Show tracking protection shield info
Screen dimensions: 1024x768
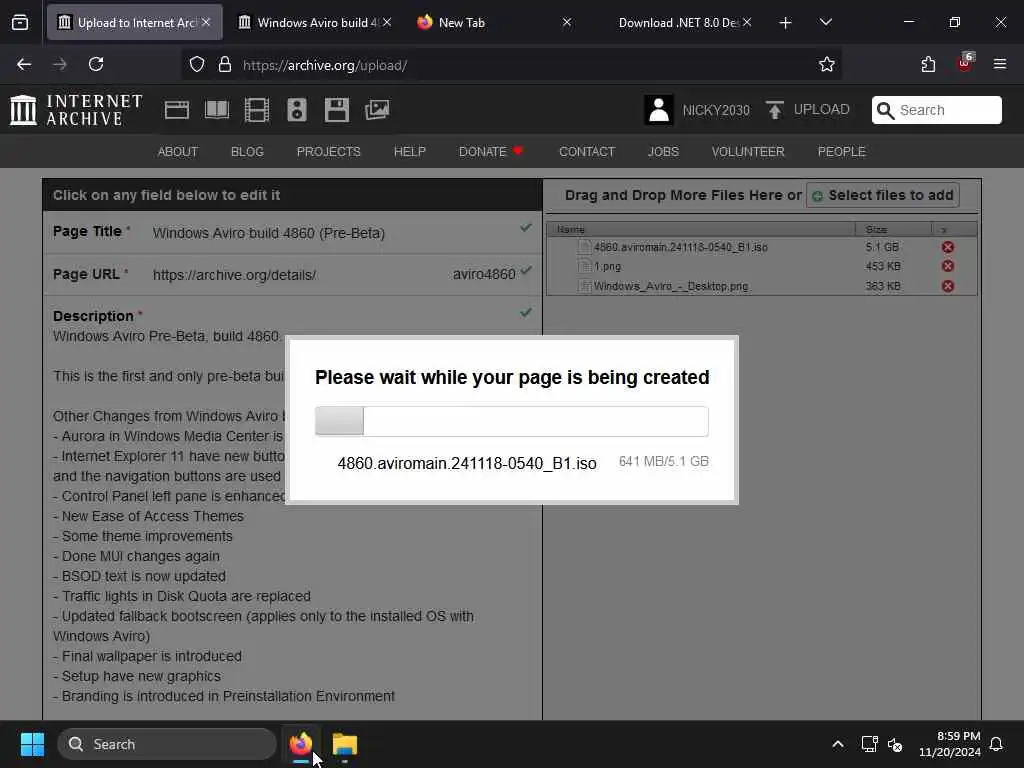point(197,64)
